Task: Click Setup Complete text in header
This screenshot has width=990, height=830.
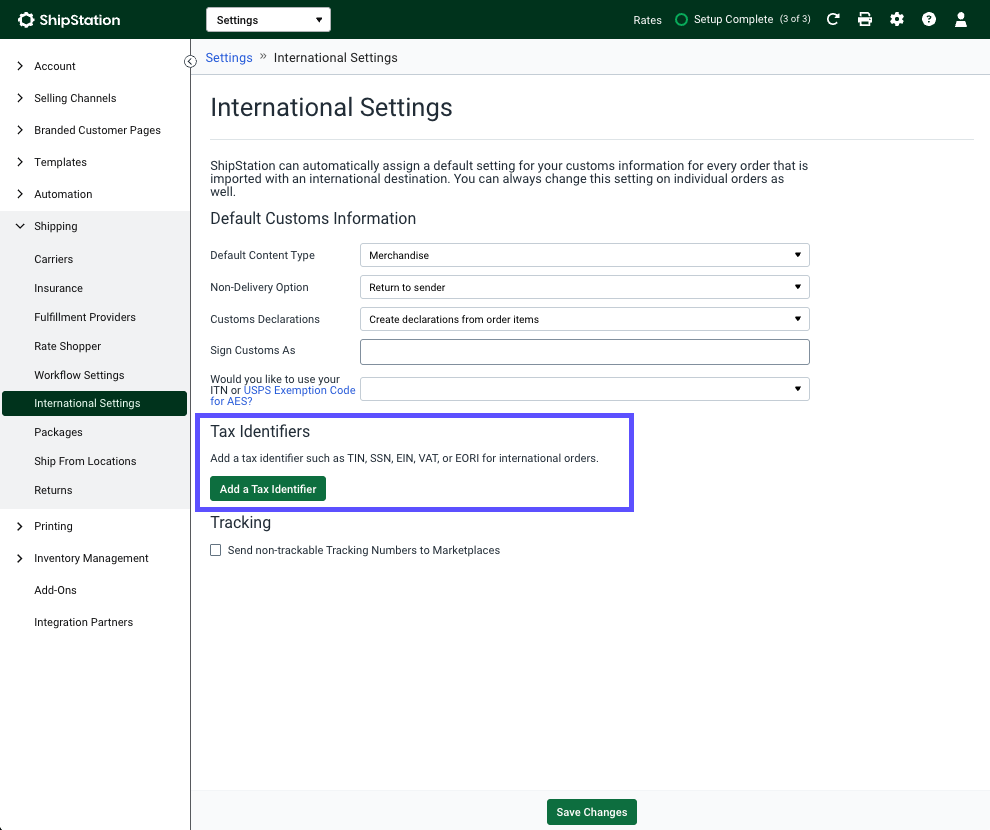Action: (733, 20)
